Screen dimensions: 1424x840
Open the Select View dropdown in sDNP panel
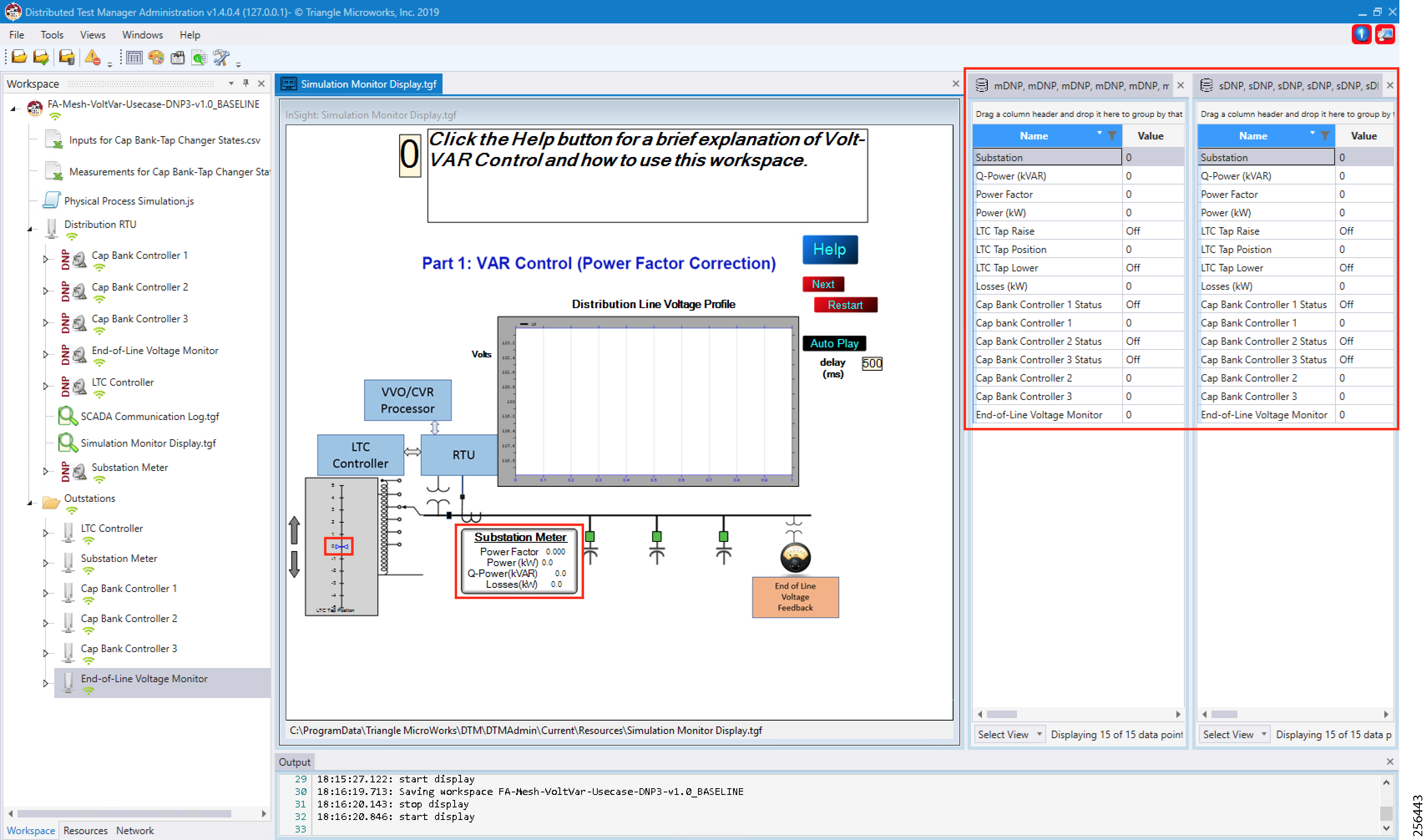pyautogui.click(x=1234, y=734)
